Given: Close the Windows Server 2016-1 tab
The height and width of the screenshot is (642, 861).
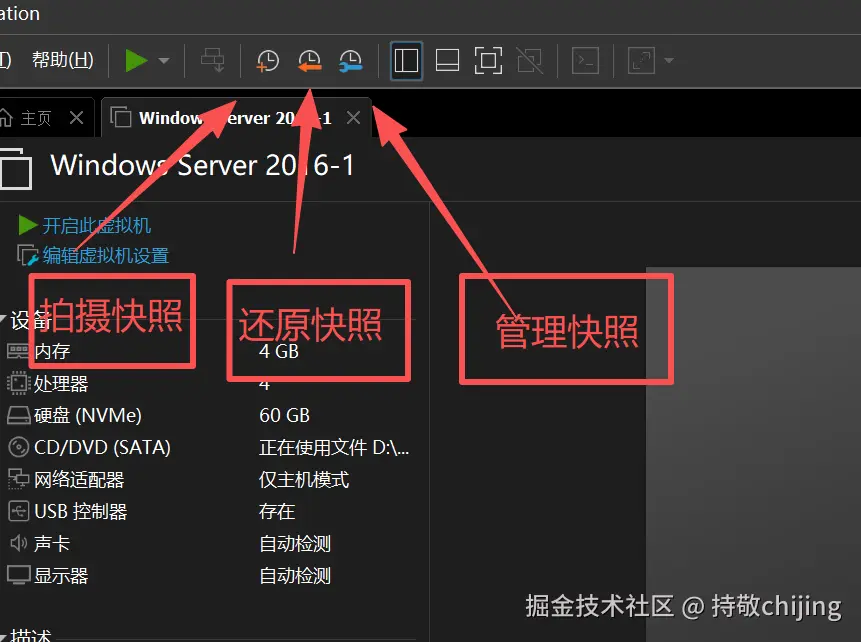Looking at the screenshot, I should [x=354, y=118].
